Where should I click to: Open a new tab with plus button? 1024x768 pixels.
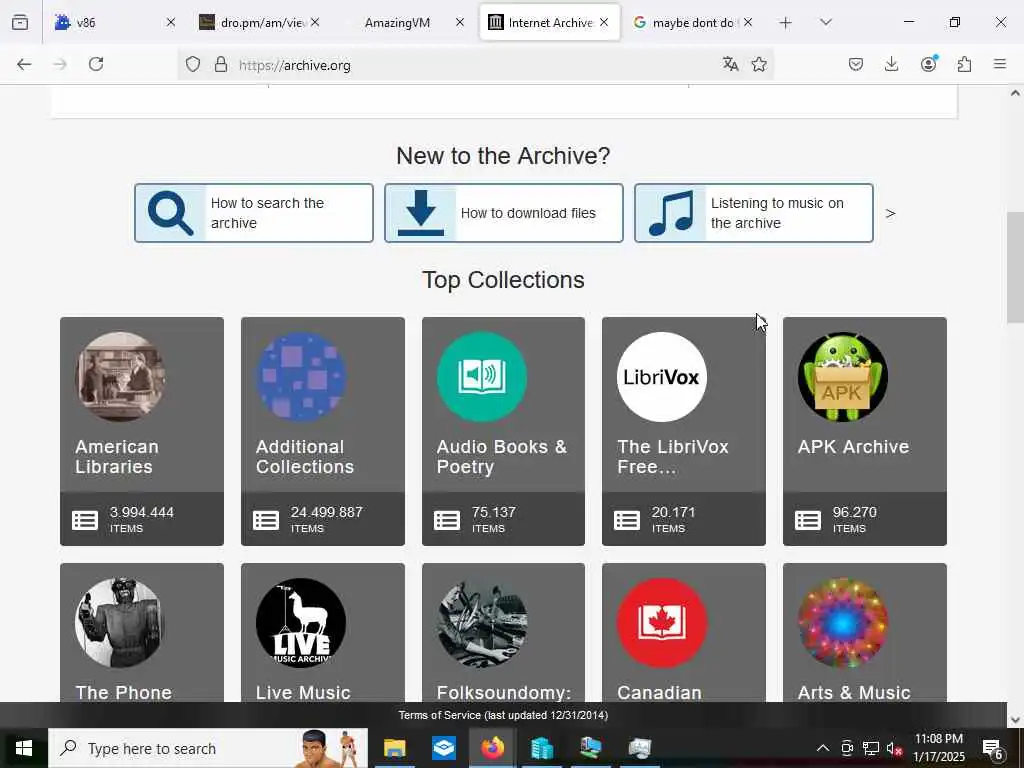point(786,23)
